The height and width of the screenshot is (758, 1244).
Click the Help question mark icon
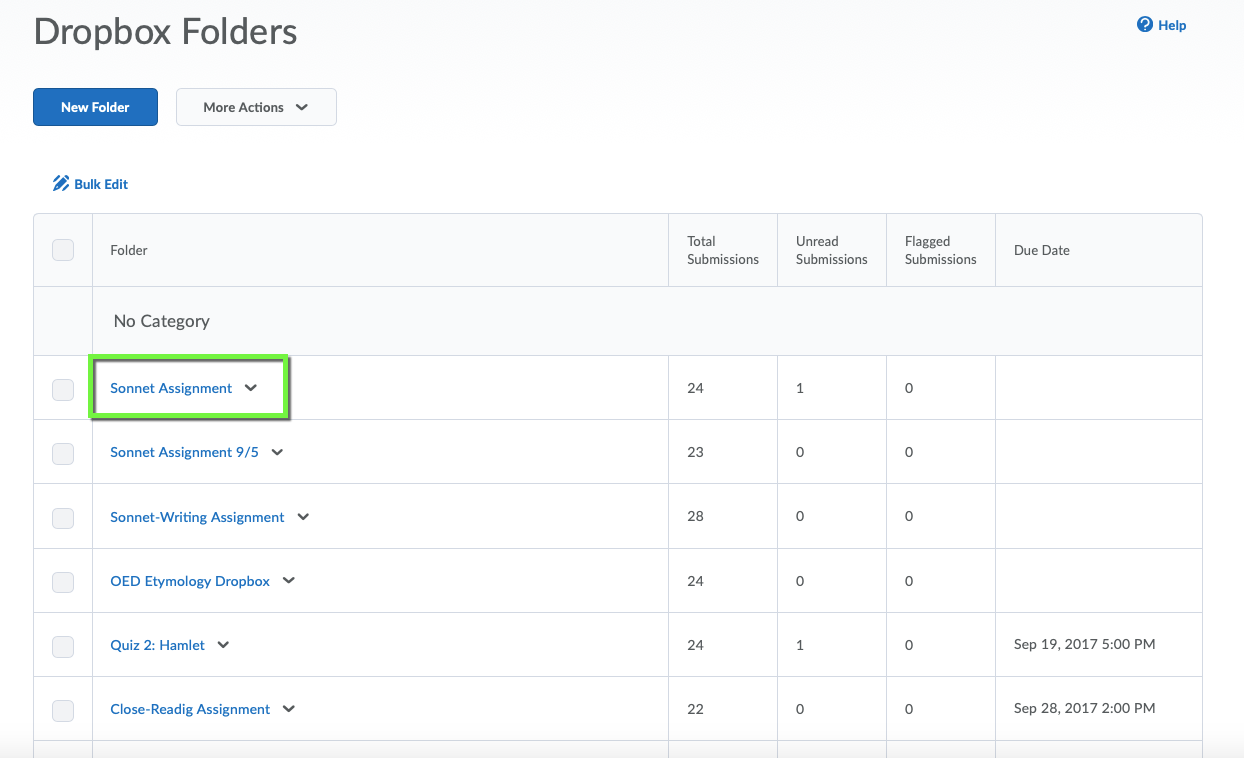[1145, 25]
